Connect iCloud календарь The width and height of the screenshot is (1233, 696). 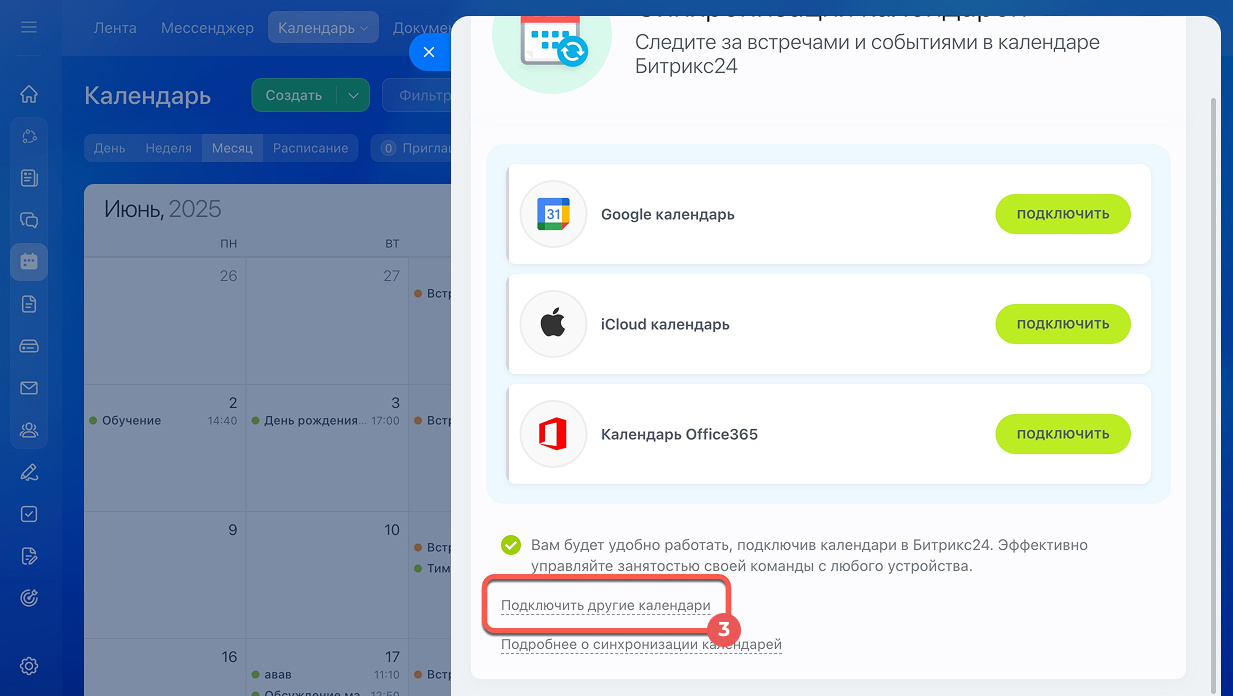1062,324
